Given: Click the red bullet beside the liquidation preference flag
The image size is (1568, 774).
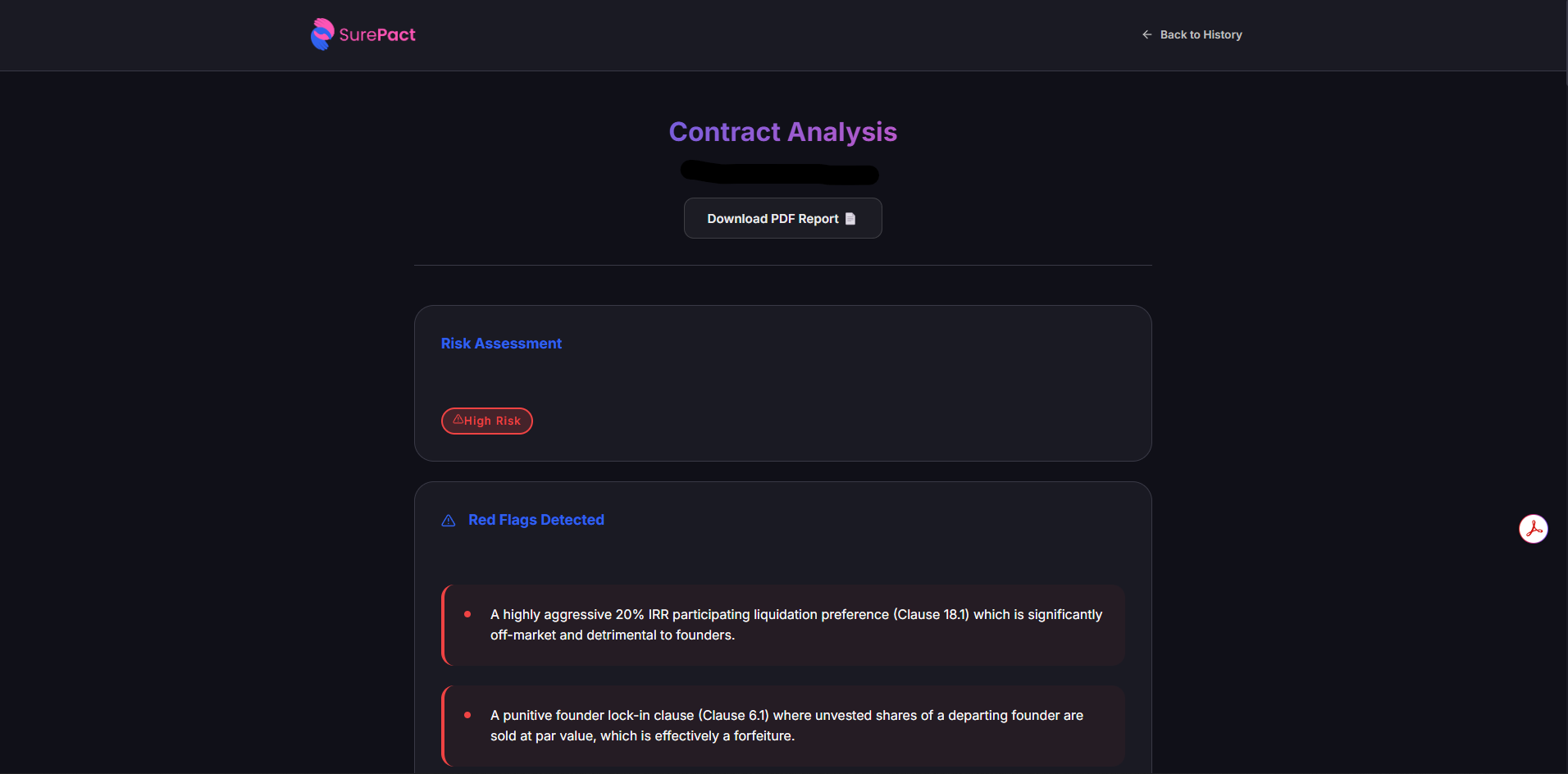Looking at the screenshot, I should [x=467, y=614].
